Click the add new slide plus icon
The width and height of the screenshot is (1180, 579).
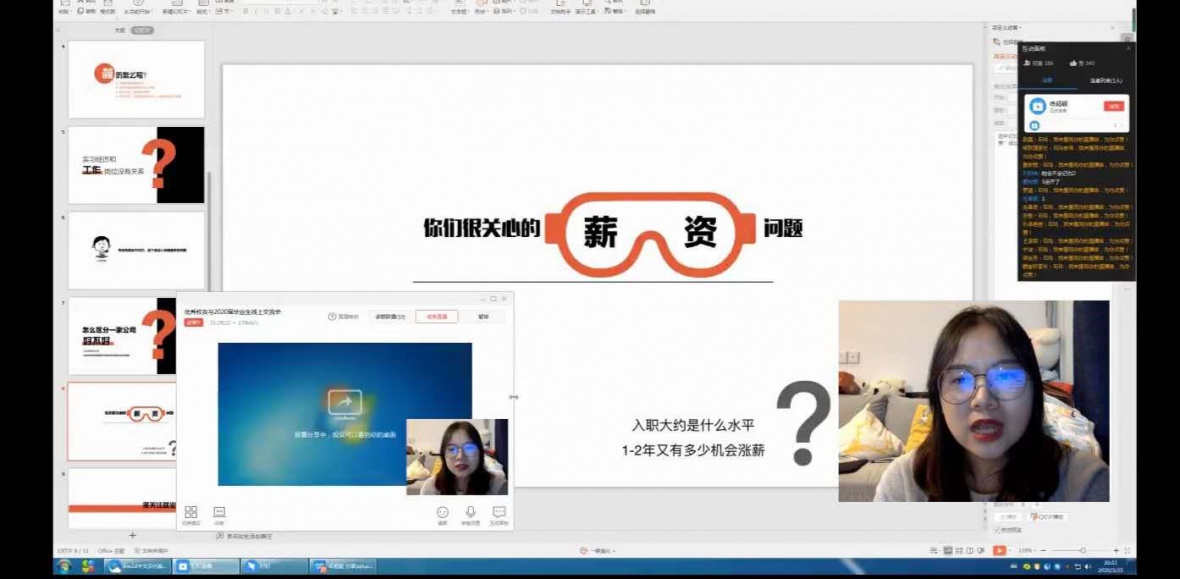tap(132, 536)
